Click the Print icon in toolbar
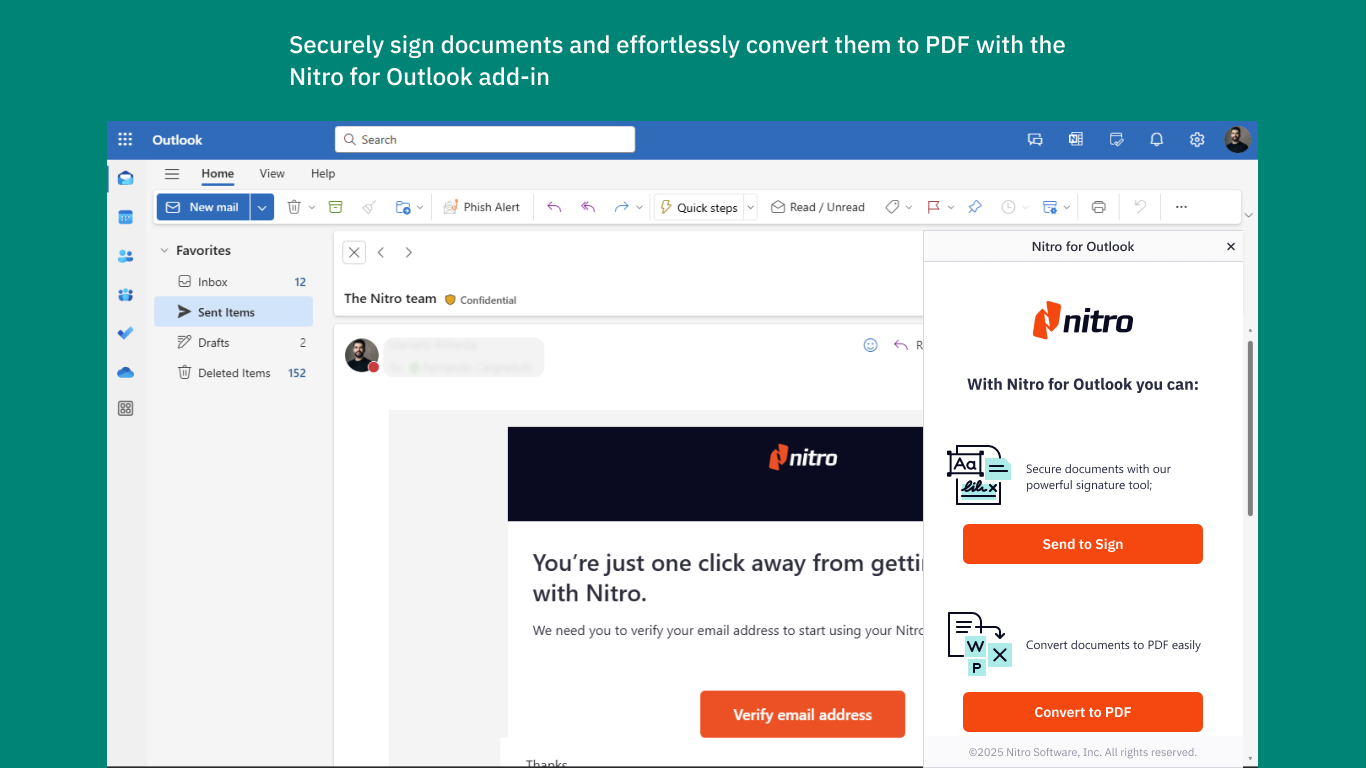Image resolution: width=1366 pixels, height=768 pixels. point(1099,207)
